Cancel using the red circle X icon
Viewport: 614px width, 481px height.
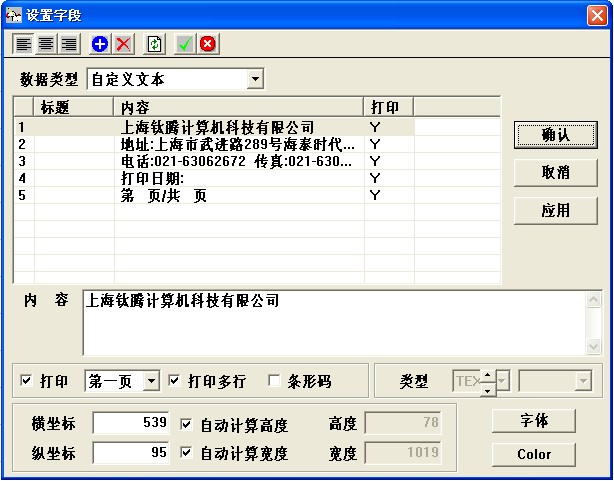pyautogui.click(x=208, y=44)
